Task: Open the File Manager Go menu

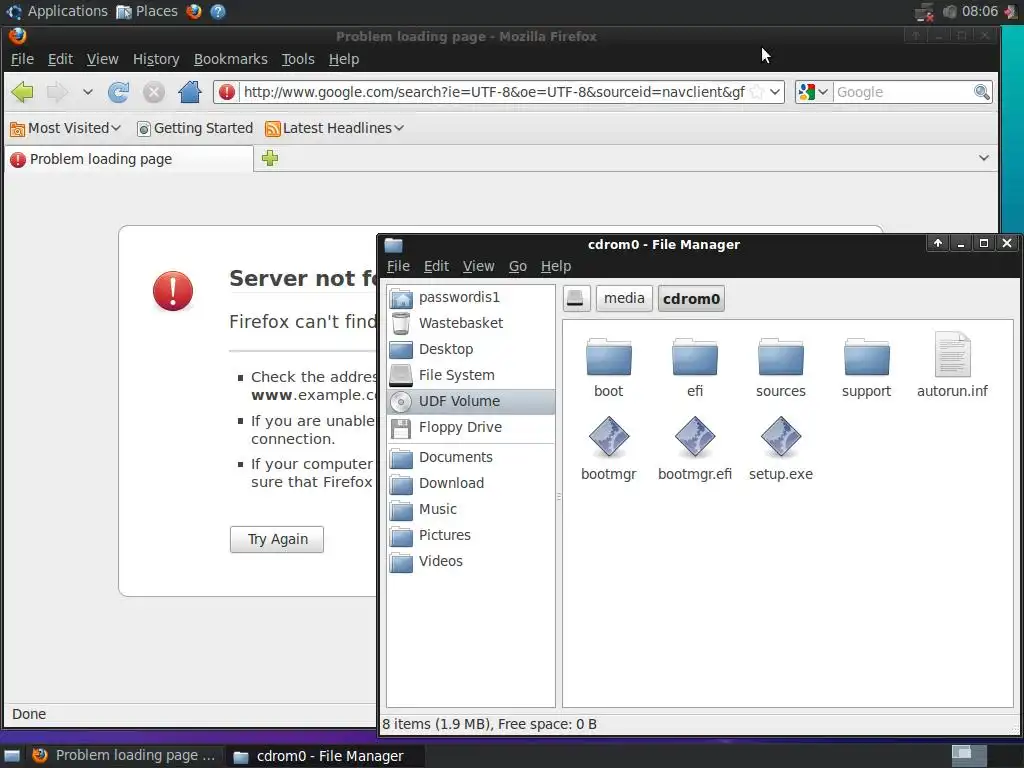Action: coord(518,266)
